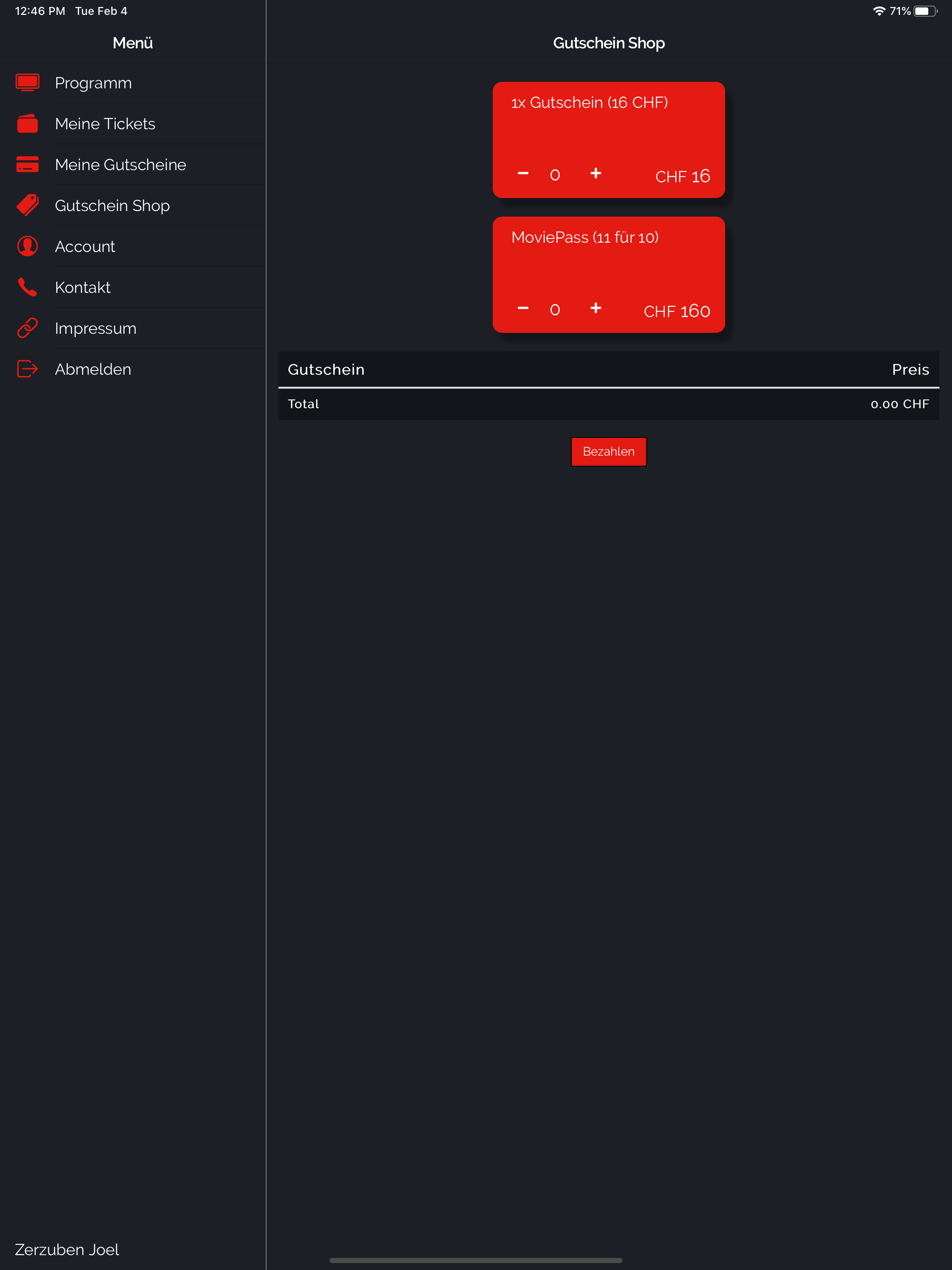
Task: Add one MoviePass with plus button
Action: pos(595,308)
